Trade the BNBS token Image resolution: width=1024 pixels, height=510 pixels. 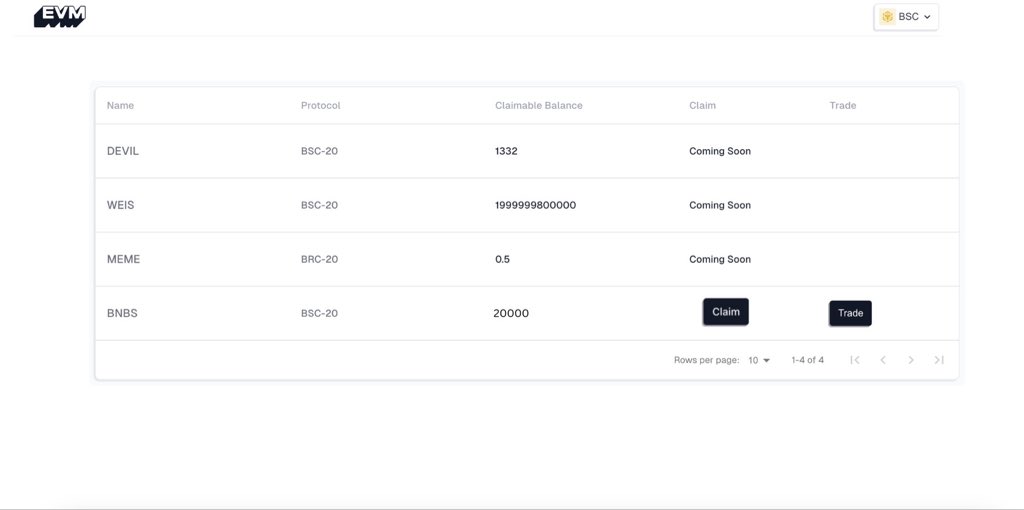(x=850, y=313)
